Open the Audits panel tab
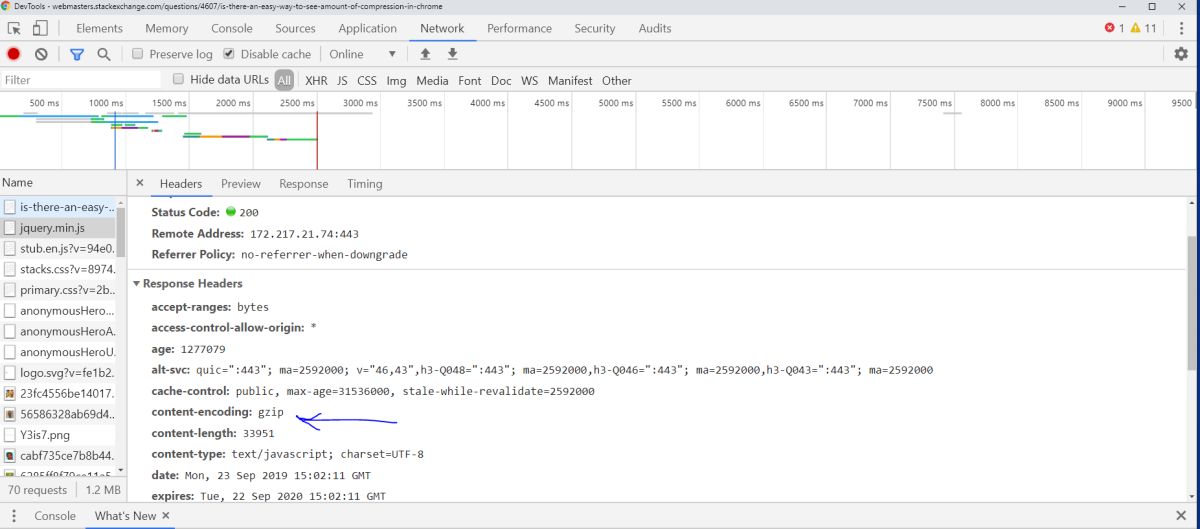Viewport: 1200px width, 529px height. pyautogui.click(x=655, y=28)
